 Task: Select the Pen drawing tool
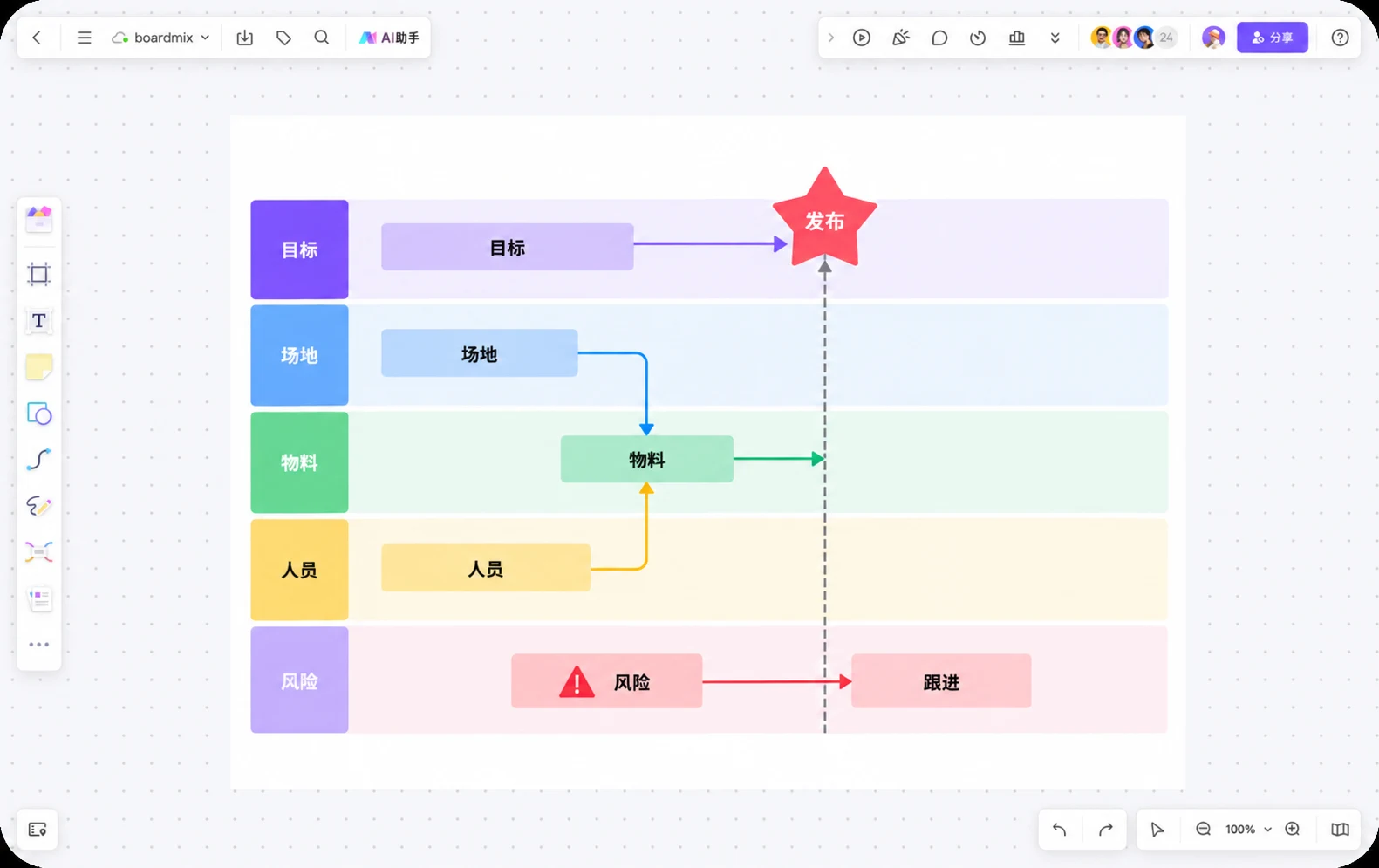click(x=39, y=506)
